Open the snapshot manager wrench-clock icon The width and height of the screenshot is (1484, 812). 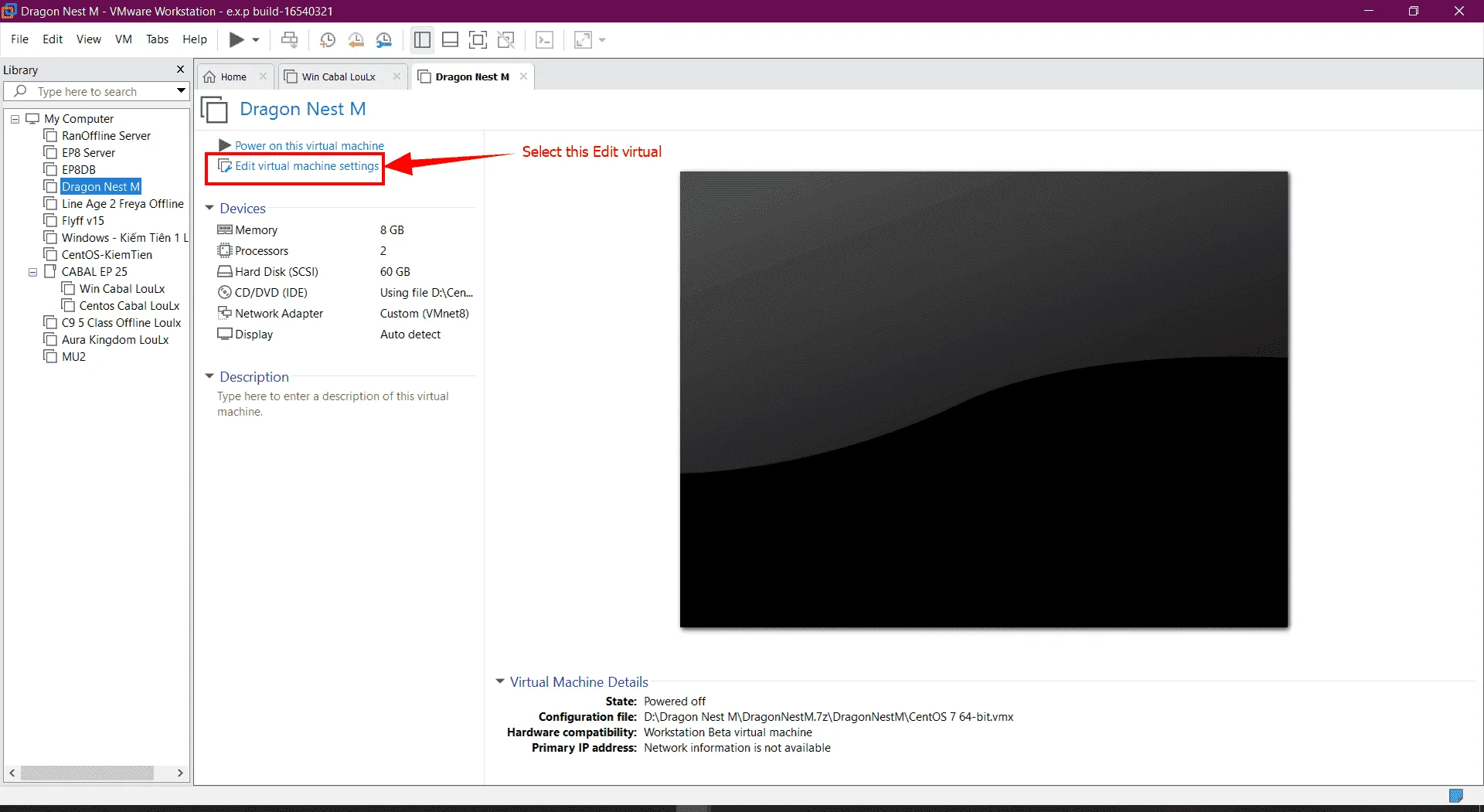384,40
